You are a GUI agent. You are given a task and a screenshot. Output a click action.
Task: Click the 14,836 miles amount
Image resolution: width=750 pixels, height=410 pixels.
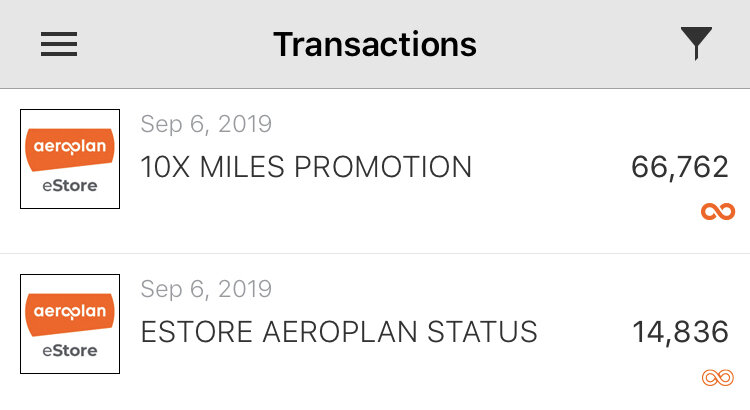coord(680,332)
